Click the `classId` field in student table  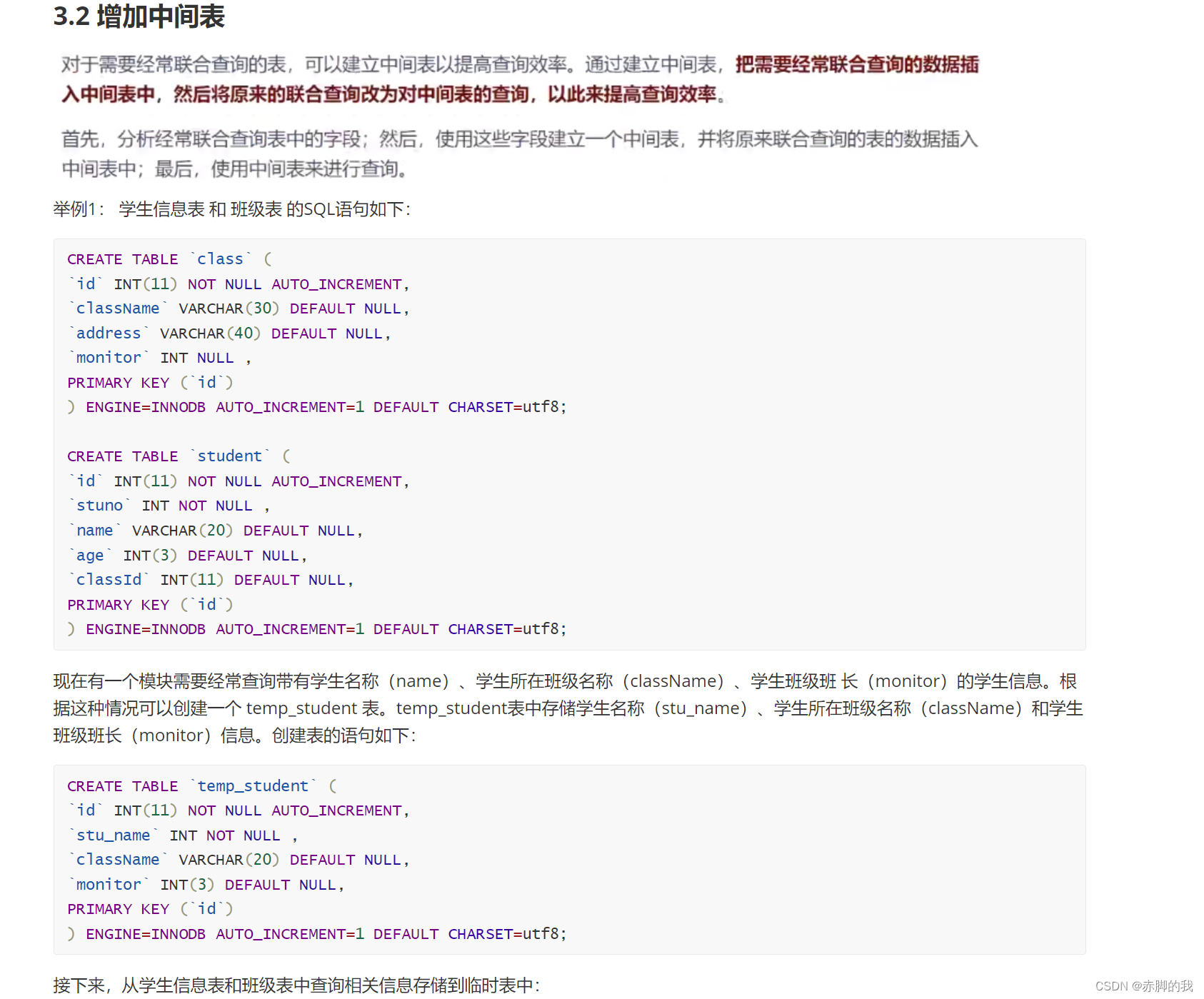109,579
